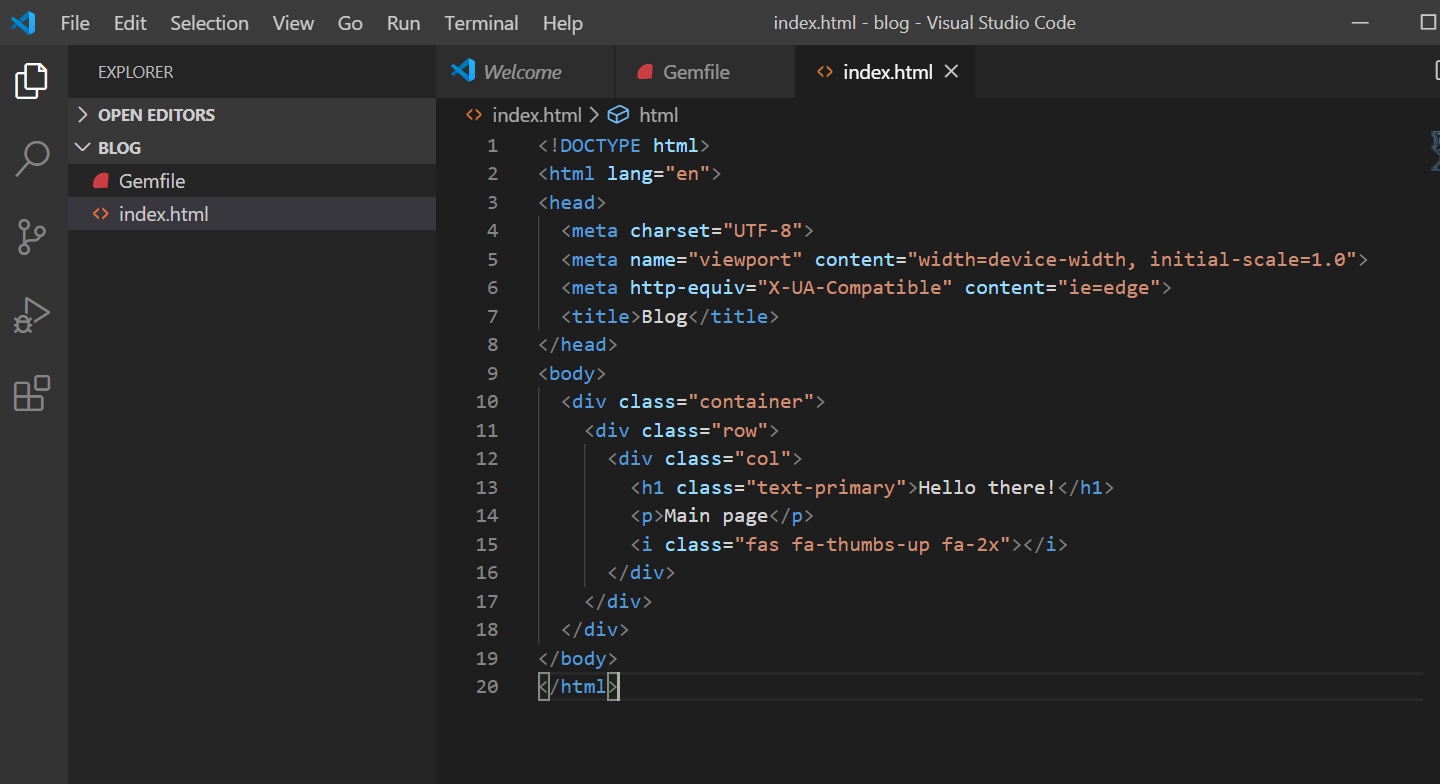
Task: Close the index.html tab
Action: [x=952, y=71]
